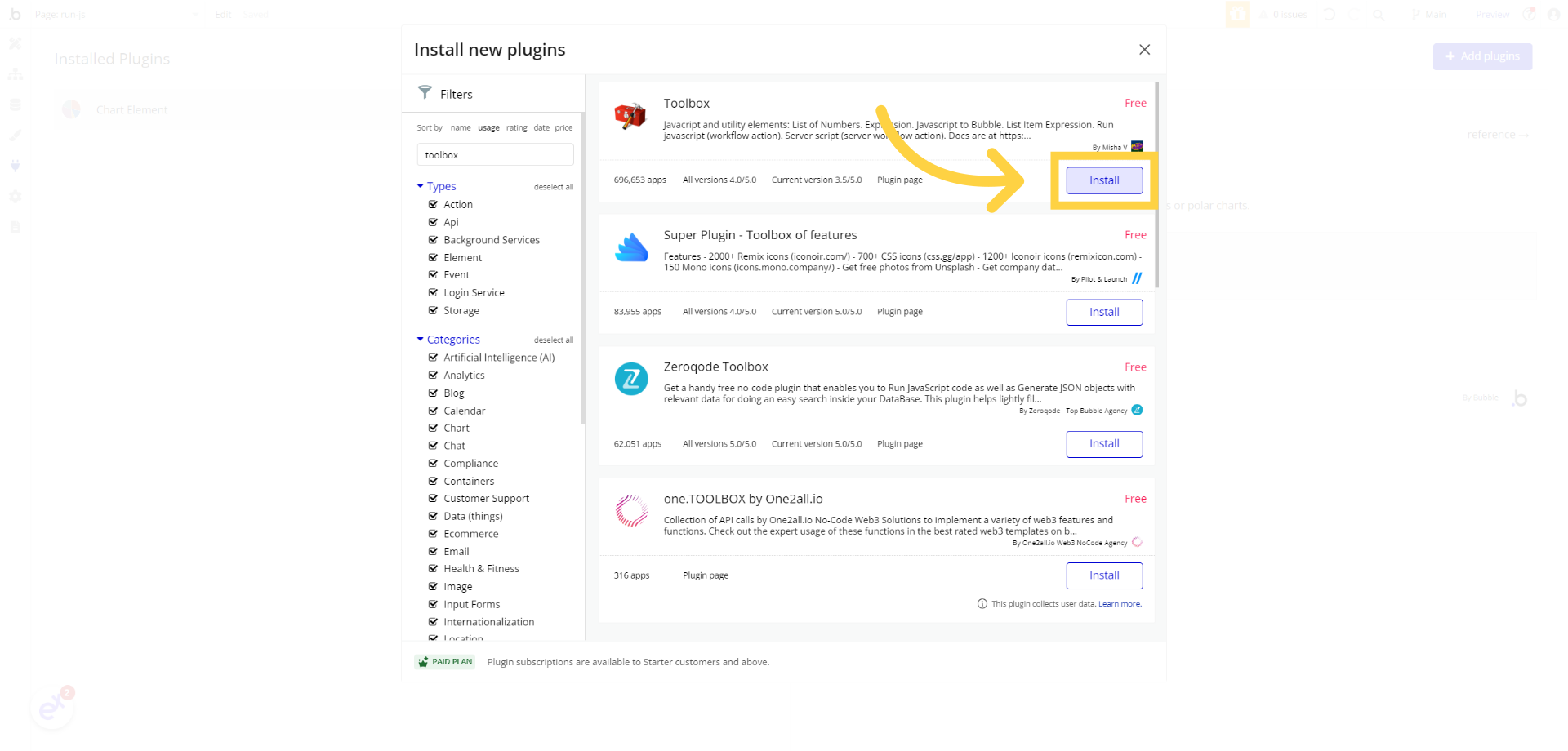Uncheck the Analytics category checkbox
Screen dimensions: 1568x751
[433, 375]
